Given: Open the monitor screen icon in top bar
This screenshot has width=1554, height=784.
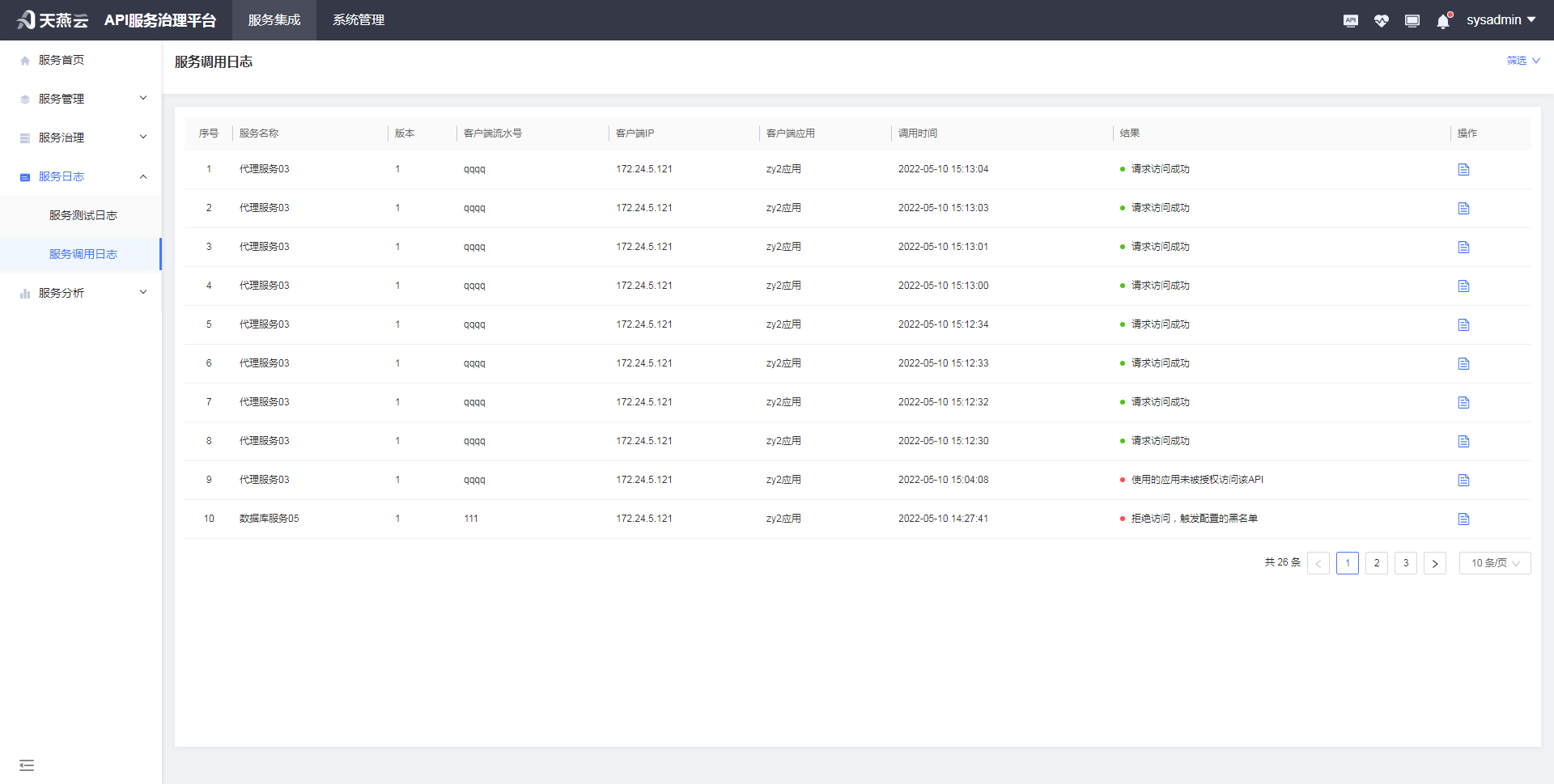Looking at the screenshot, I should (1412, 20).
